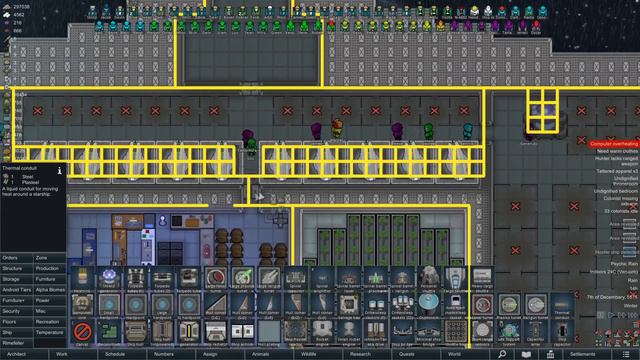Choose the Shuttle bay
Screen dimensions: 640x360
(x=456, y=333)
